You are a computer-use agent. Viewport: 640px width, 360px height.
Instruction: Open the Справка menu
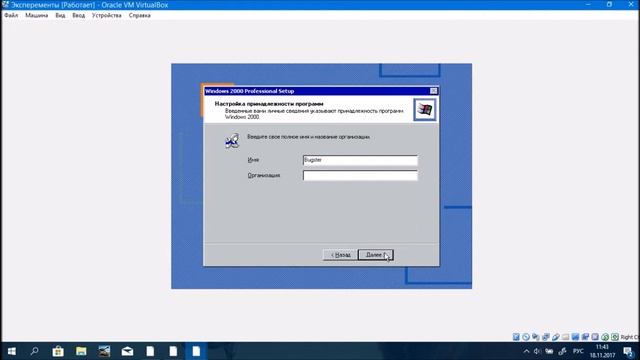[140, 15]
